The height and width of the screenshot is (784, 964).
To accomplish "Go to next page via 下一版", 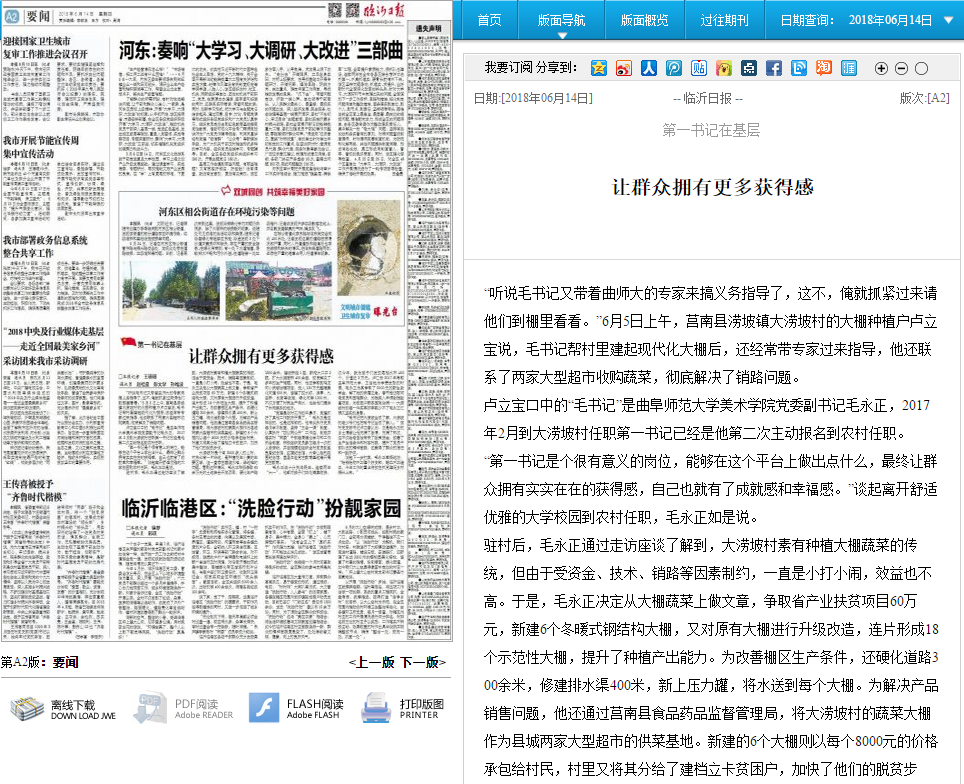I will coord(422,662).
